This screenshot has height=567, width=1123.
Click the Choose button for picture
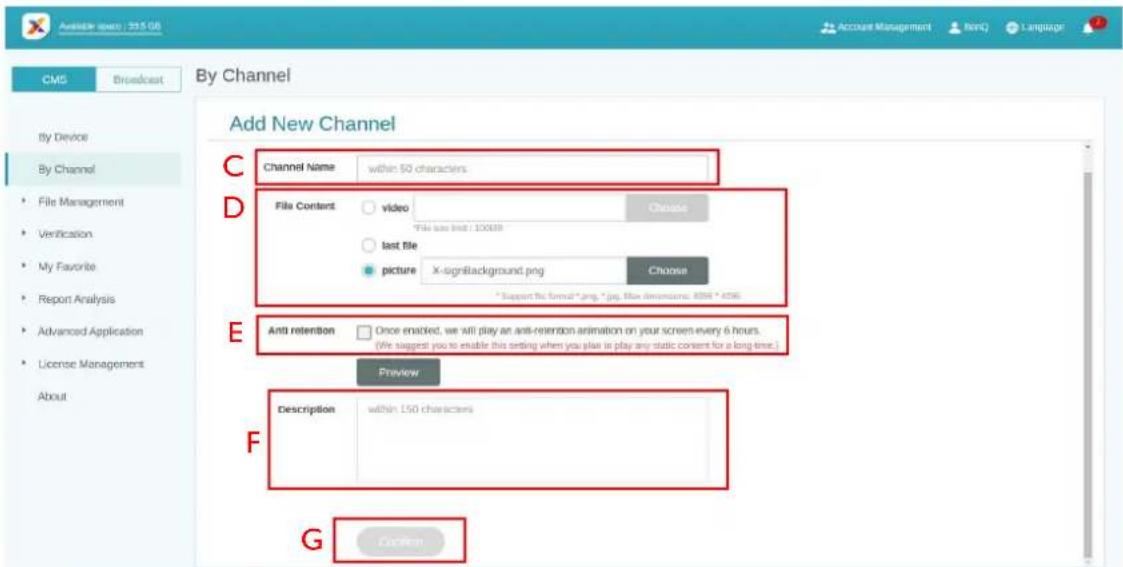point(667,271)
